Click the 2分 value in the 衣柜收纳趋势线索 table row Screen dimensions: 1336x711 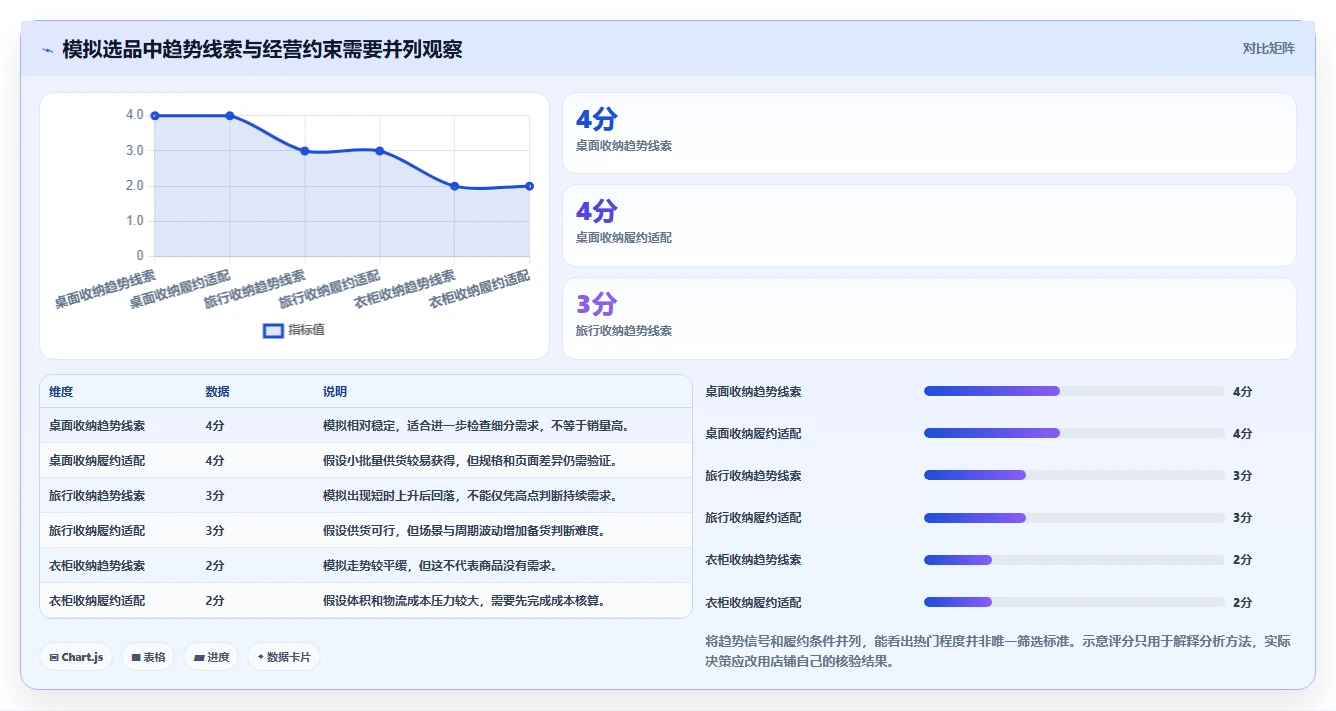pos(215,566)
